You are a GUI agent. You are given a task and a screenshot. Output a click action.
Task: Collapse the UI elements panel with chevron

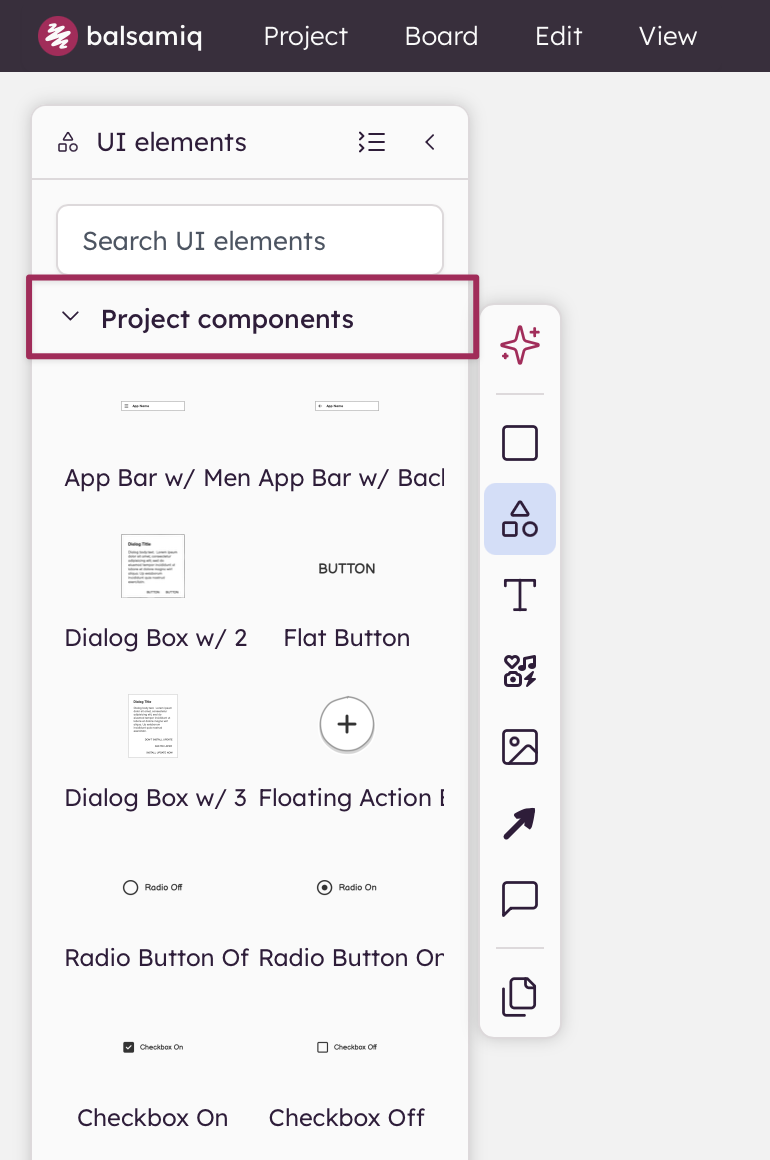[x=430, y=142]
